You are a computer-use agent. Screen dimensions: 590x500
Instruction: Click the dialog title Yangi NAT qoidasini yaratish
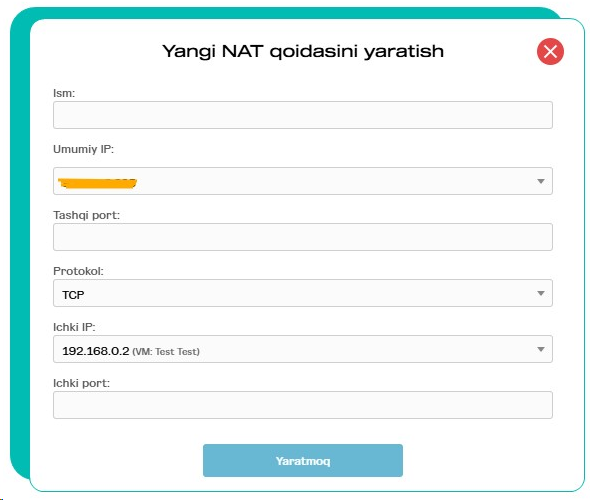pyautogui.click(x=303, y=52)
